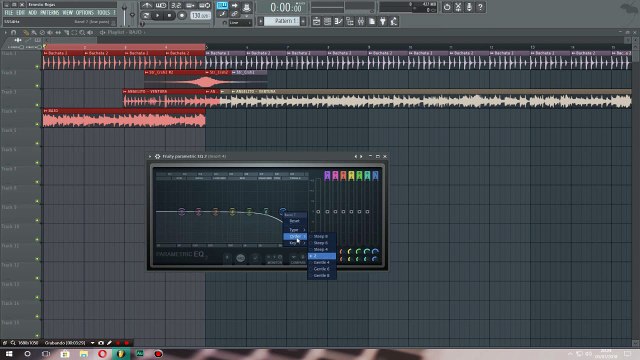Open the project info page icon
Screen dimensions: 640x360
372,21
